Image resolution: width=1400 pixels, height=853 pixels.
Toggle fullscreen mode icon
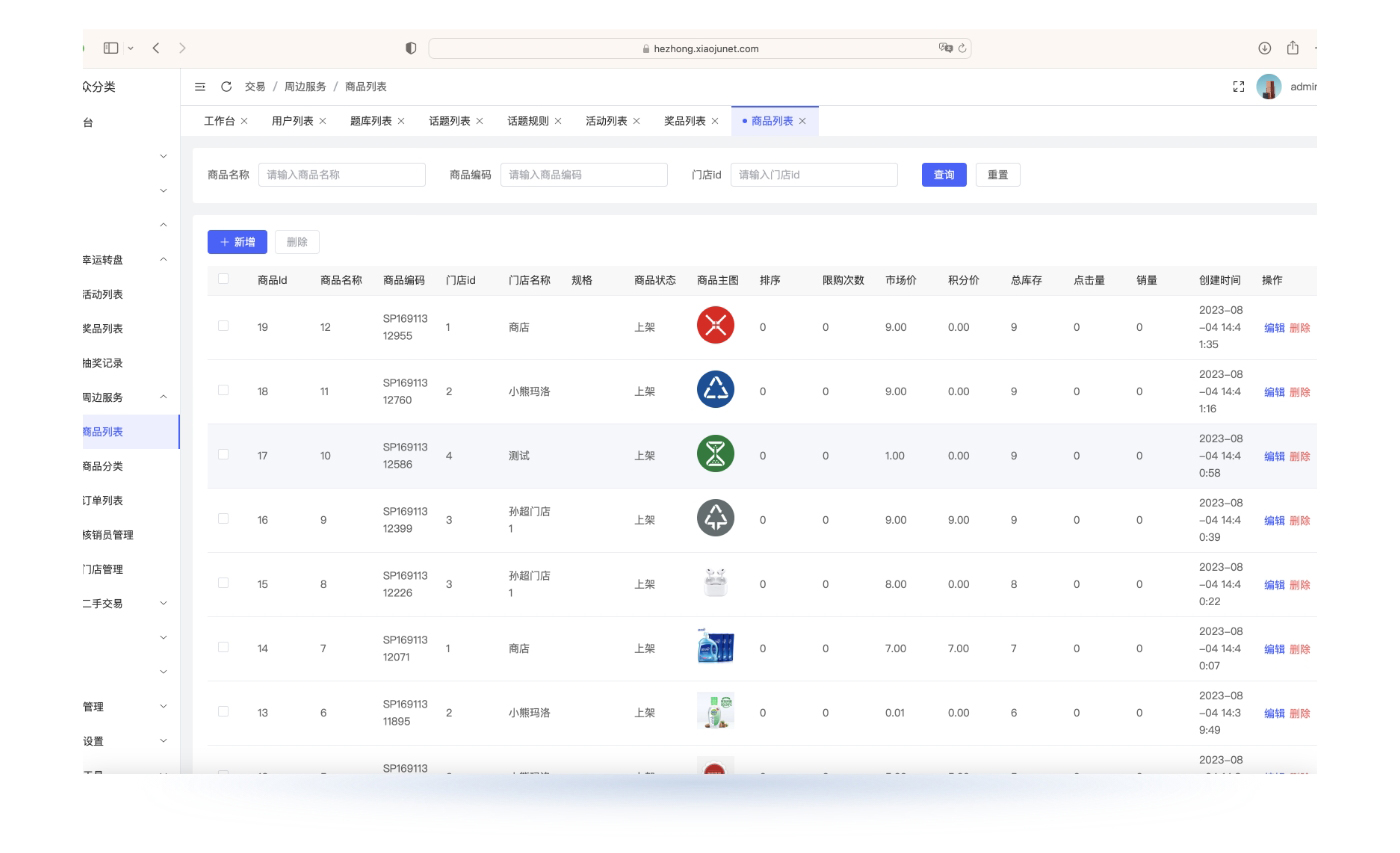(x=1239, y=87)
